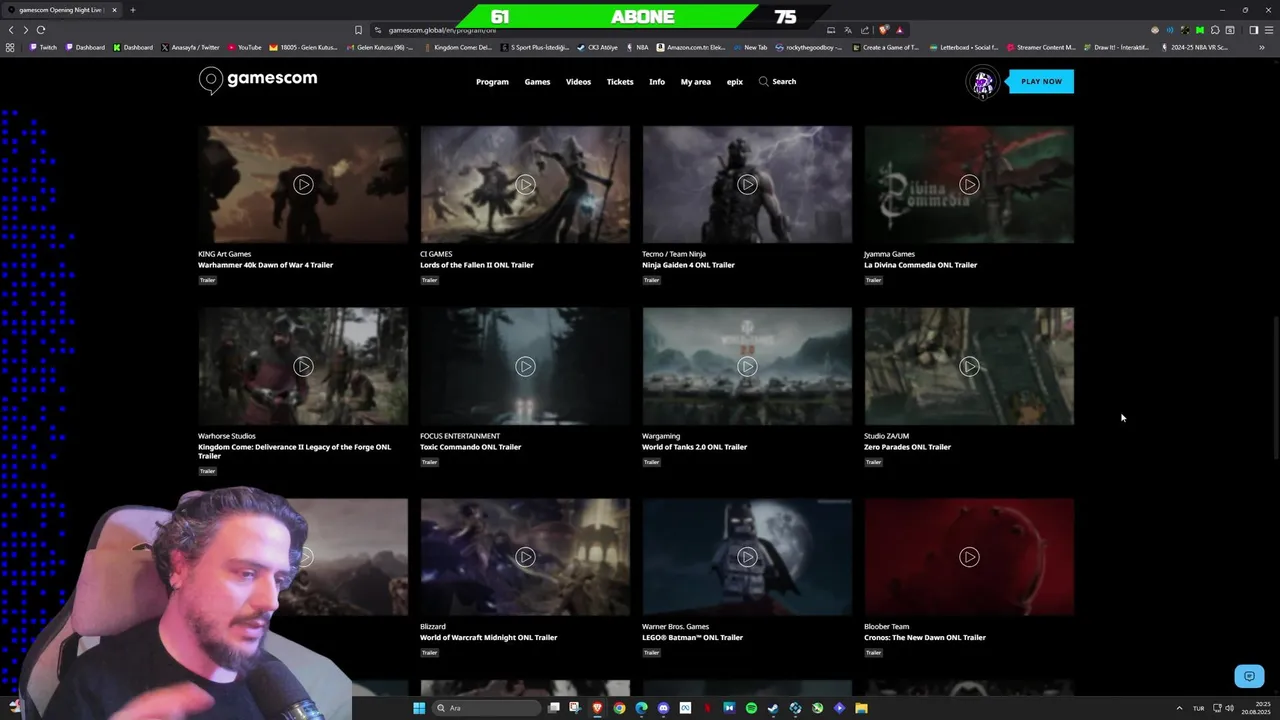Viewport: 1280px width, 720px height.
Task: Open the Brave main hamburger menu
Action: [x=1269, y=30]
